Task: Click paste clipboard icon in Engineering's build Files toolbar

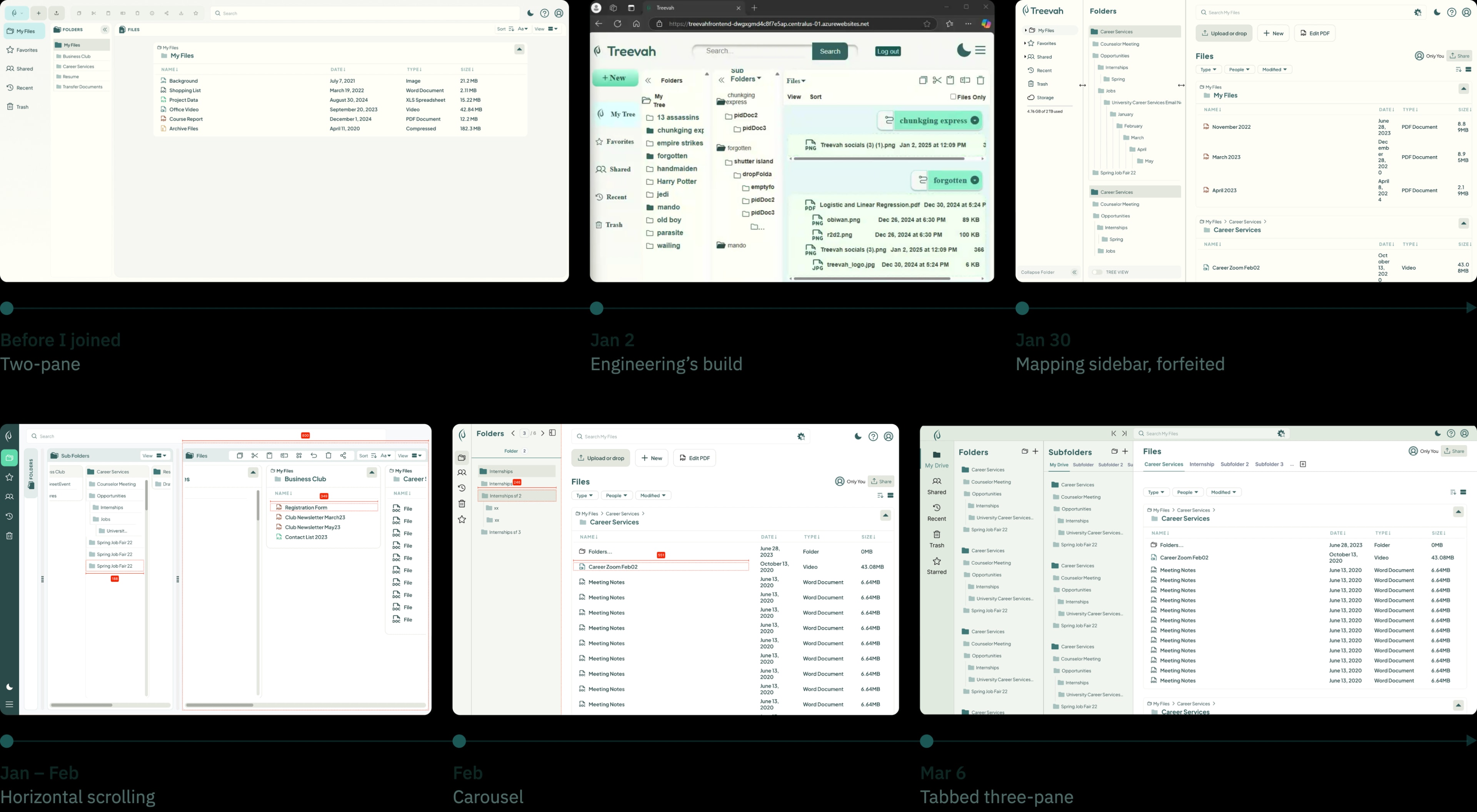Action: point(950,80)
